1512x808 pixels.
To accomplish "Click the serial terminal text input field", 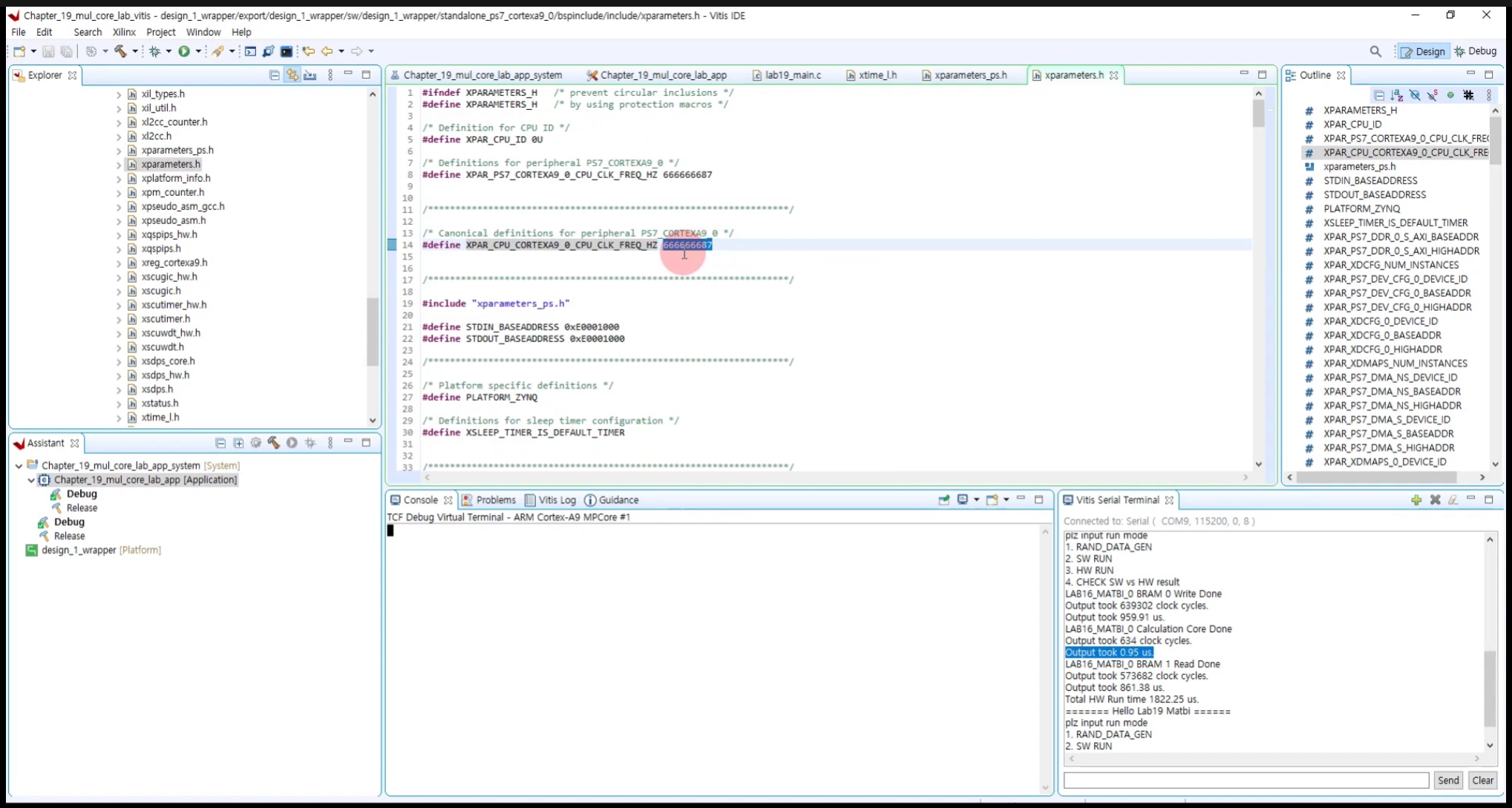I will [1246, 781].
